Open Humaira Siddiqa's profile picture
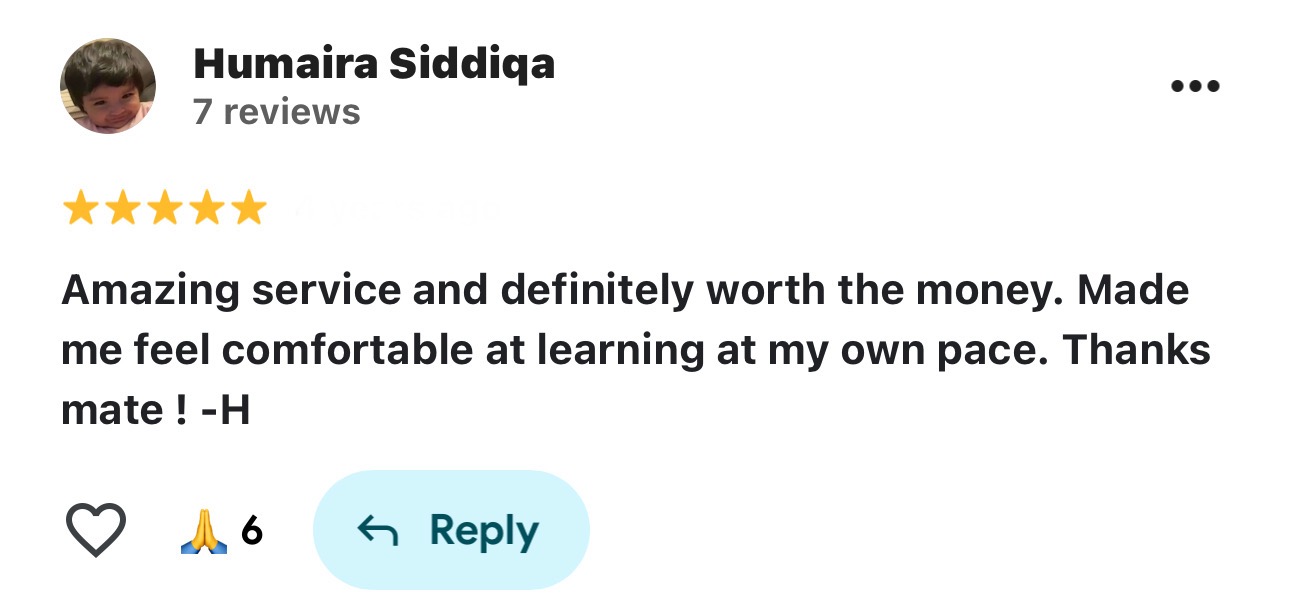This screenshot has width=1290, height=614. point(108,86)
